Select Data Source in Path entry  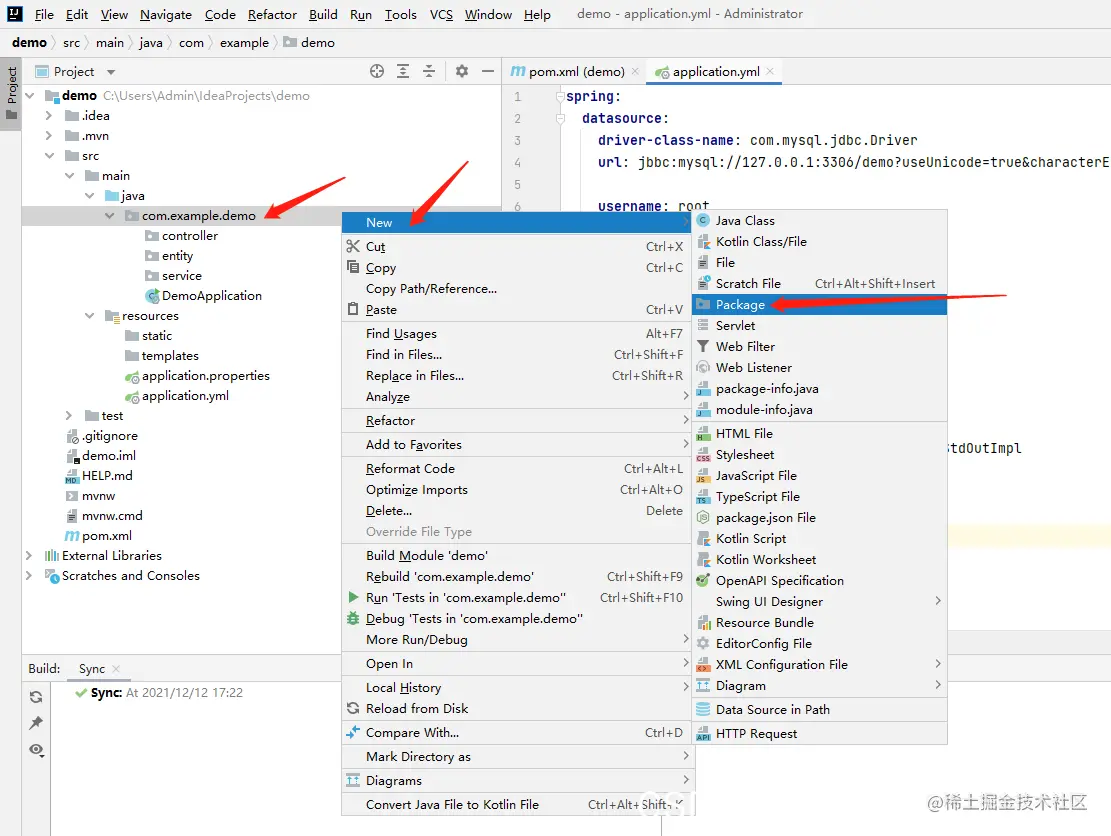(x=819, y=709)
